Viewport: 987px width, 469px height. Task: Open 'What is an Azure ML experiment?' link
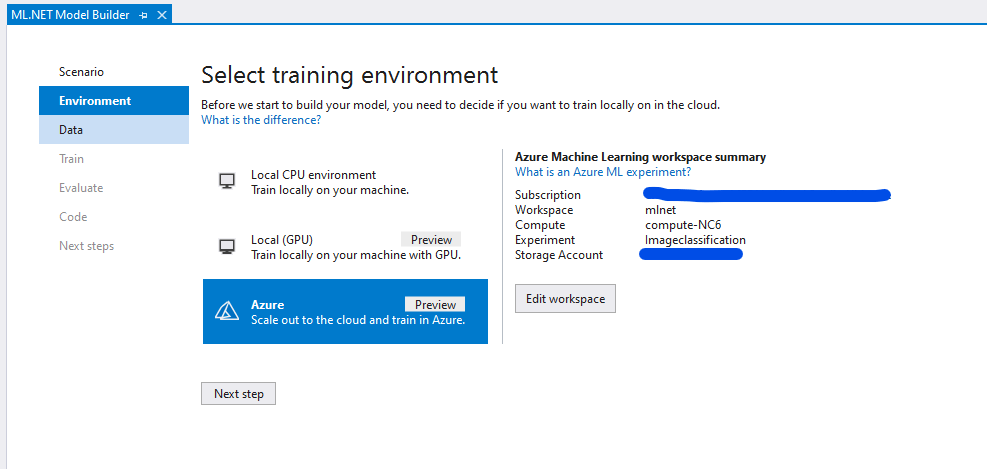602,172
